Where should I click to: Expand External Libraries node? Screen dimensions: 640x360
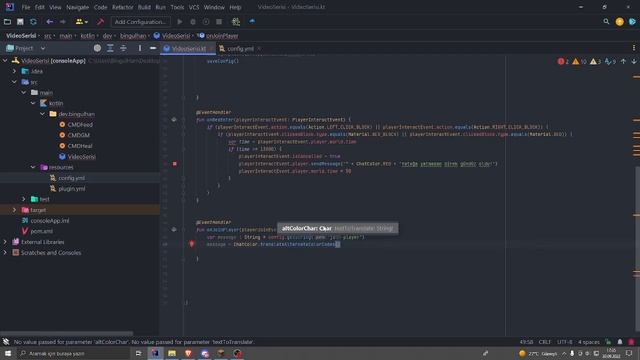click(5, 242)
